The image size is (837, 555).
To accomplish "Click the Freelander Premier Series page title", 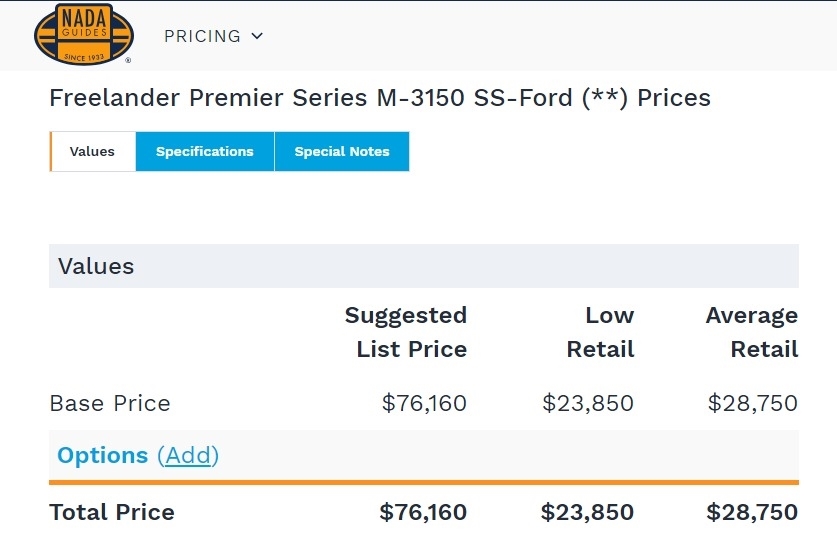I will pos(380,98).
